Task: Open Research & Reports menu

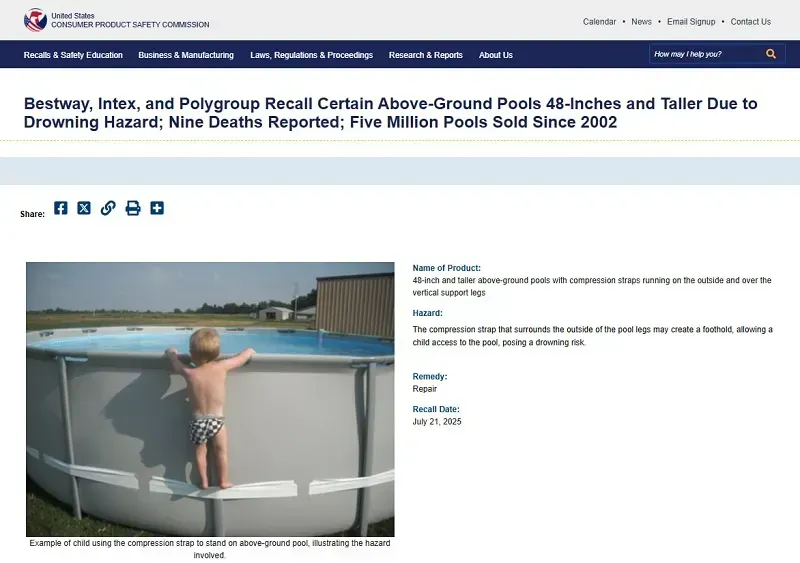Action: (426, 55)
